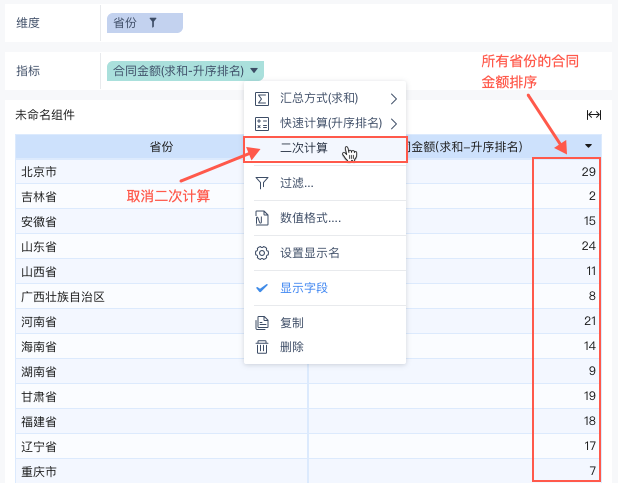Click the funnel icon beside 过滤

pos(262,183)
